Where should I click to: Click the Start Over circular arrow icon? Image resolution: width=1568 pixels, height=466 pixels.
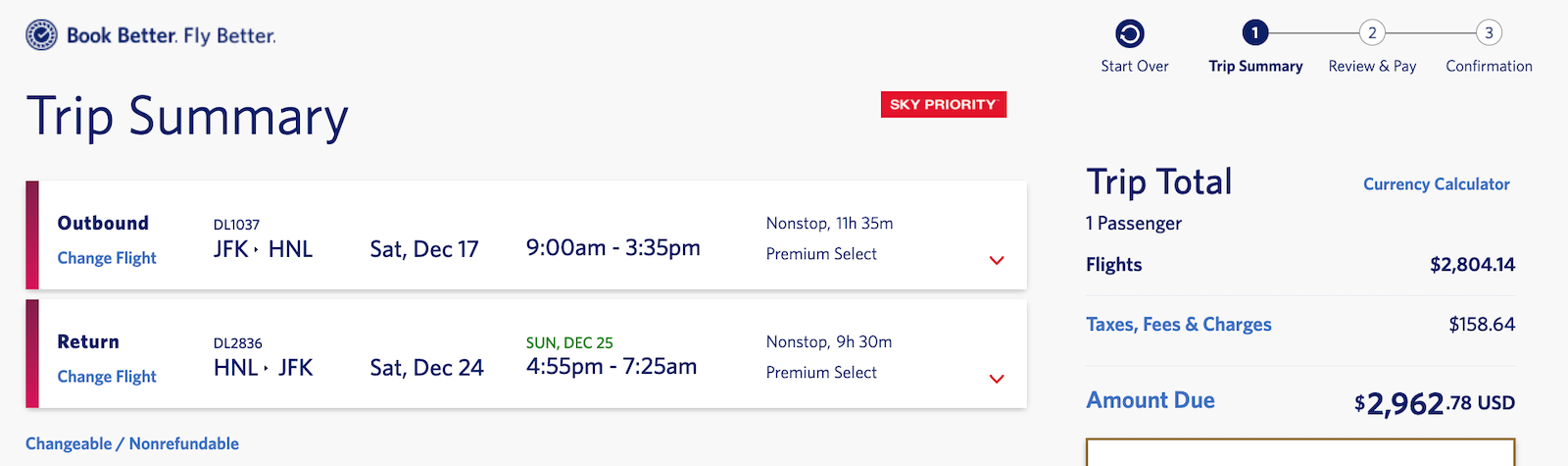coord(1130,34)
